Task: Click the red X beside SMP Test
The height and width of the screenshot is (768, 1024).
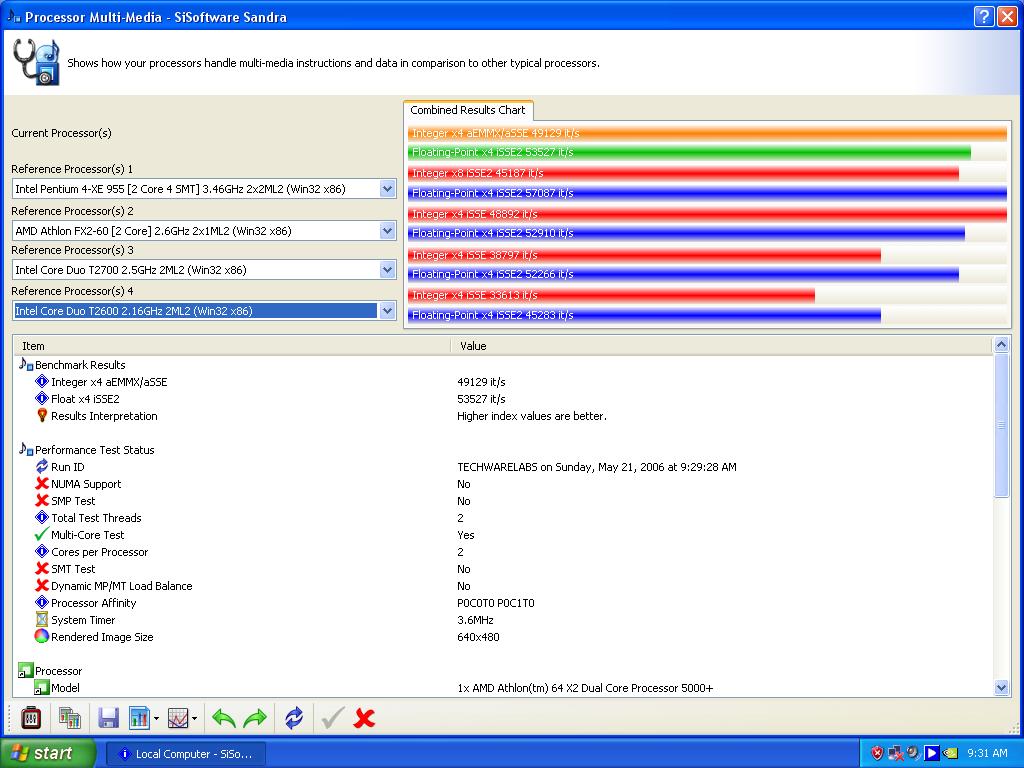Action: (42, 500)
